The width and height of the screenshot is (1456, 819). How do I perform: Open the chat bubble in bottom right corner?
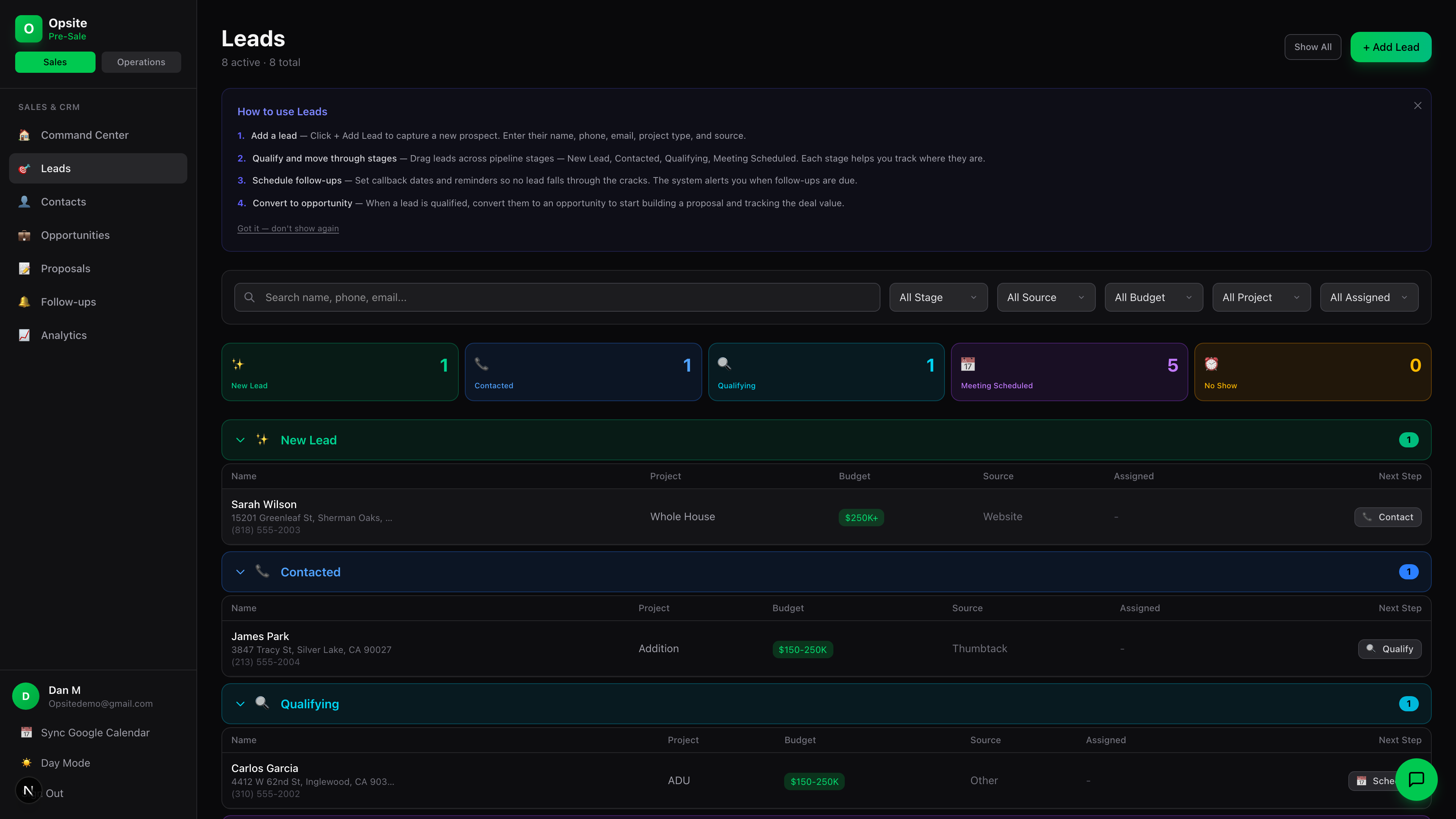click(x=1417, y=780)
